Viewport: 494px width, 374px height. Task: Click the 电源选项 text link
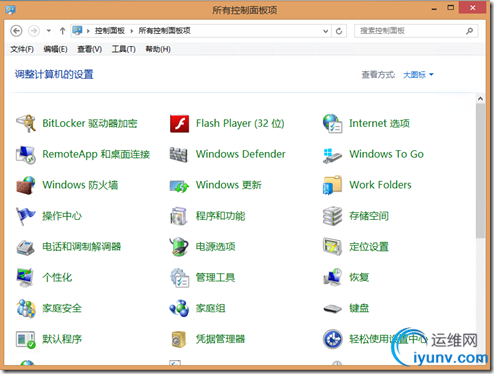tap(215, 247)
